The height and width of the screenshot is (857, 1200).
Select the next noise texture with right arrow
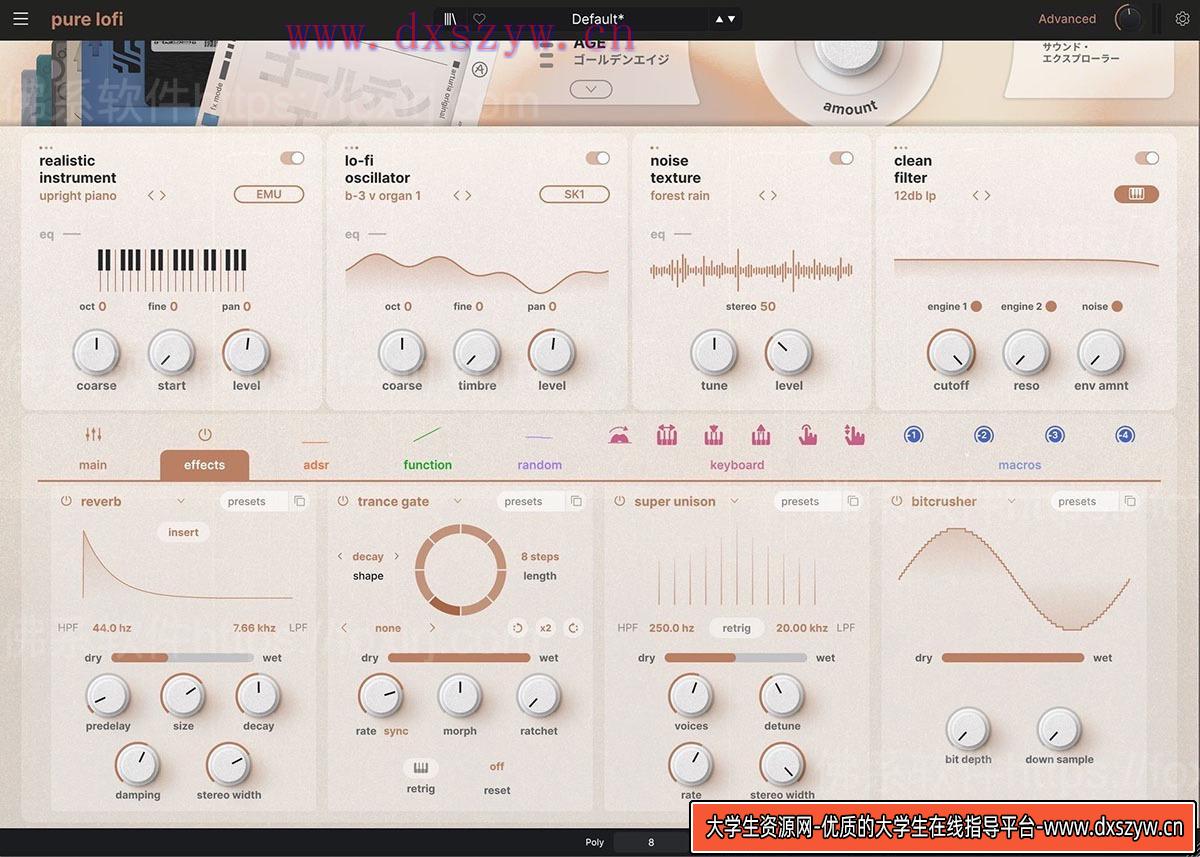pyautogui.click(x=773, y=196)
